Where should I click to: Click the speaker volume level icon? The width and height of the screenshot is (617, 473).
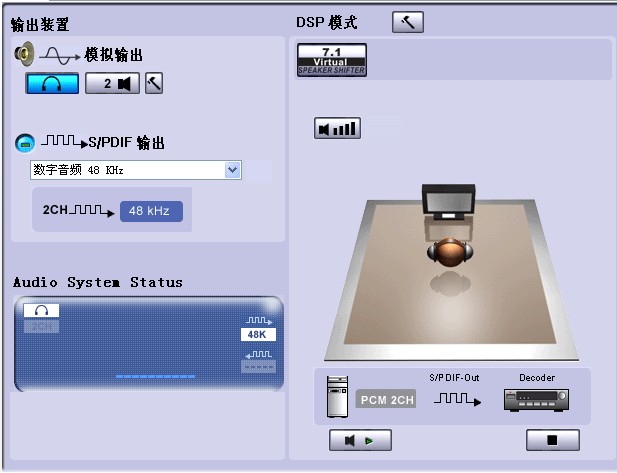pos(337,128)
